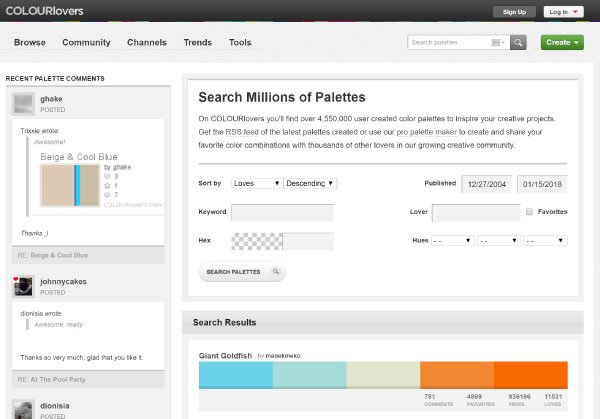
Task: Click the light blue Giant Goldfish swatch
Action: (236, 375)
